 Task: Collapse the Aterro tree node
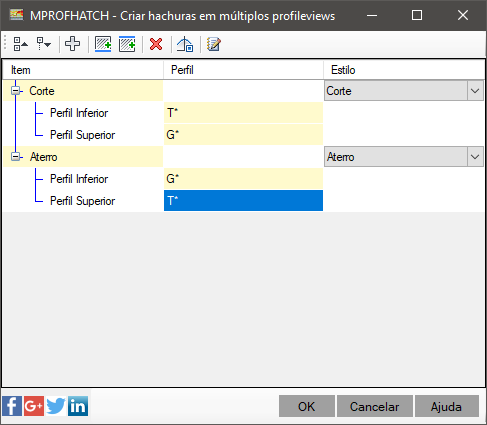click(x=15, y=157)
